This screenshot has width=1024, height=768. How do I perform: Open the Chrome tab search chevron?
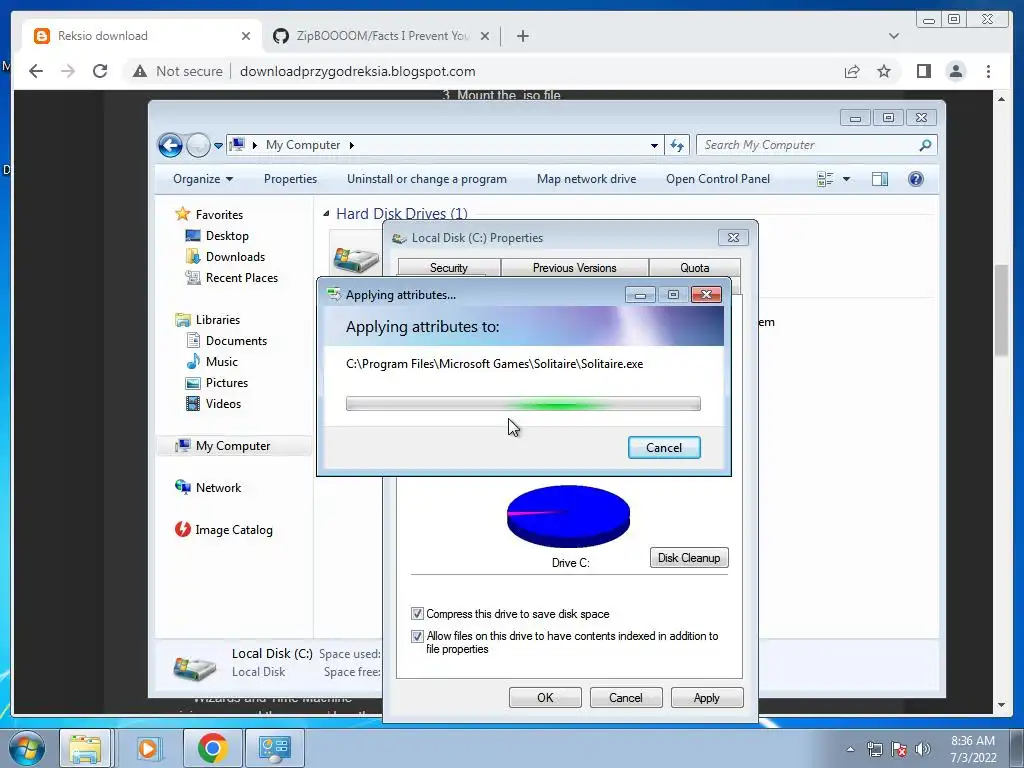coord(894,36)
